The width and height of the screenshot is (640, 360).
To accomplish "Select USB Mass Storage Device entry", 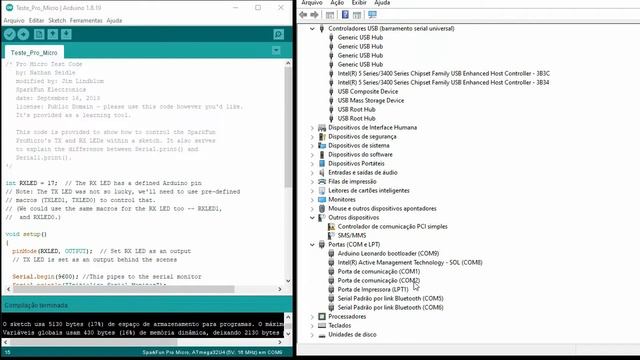I will point(371,100).
